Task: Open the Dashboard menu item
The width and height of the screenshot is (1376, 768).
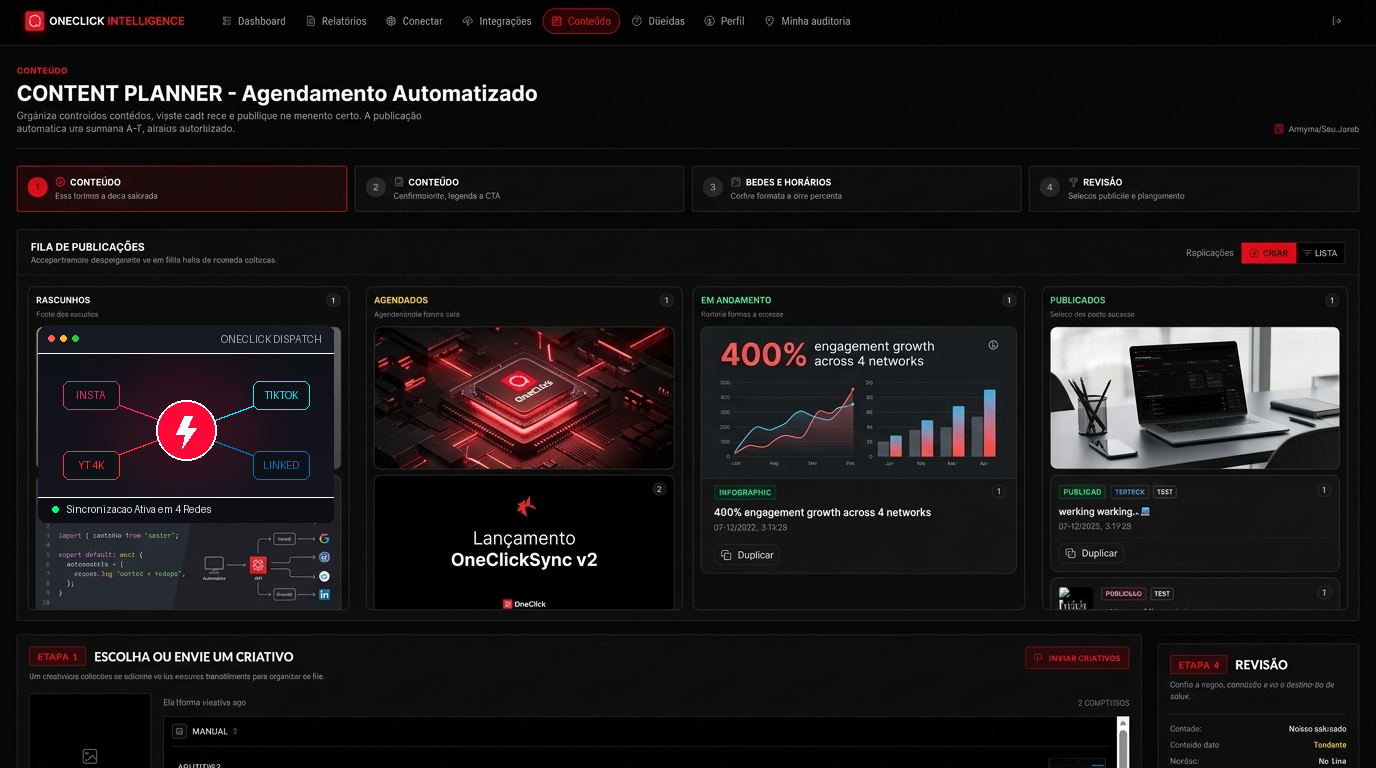Action: point(254,21)
